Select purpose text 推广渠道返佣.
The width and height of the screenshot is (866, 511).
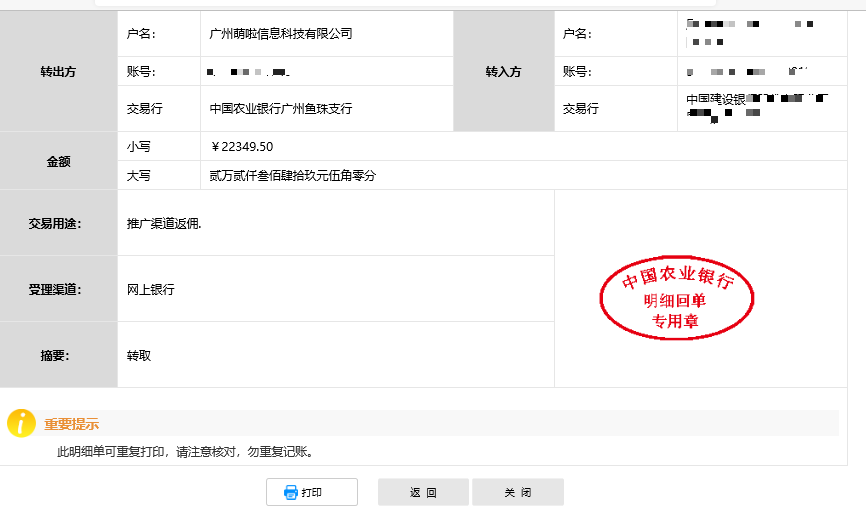coord(164,224)
